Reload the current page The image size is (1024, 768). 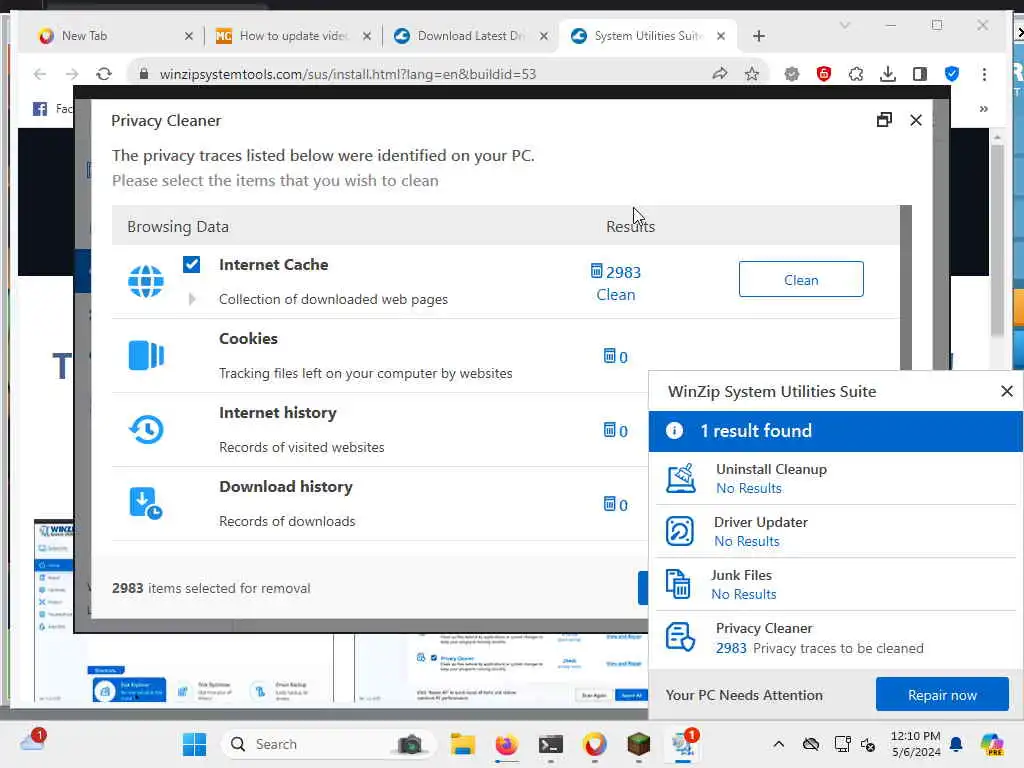[x=104, y=74]
